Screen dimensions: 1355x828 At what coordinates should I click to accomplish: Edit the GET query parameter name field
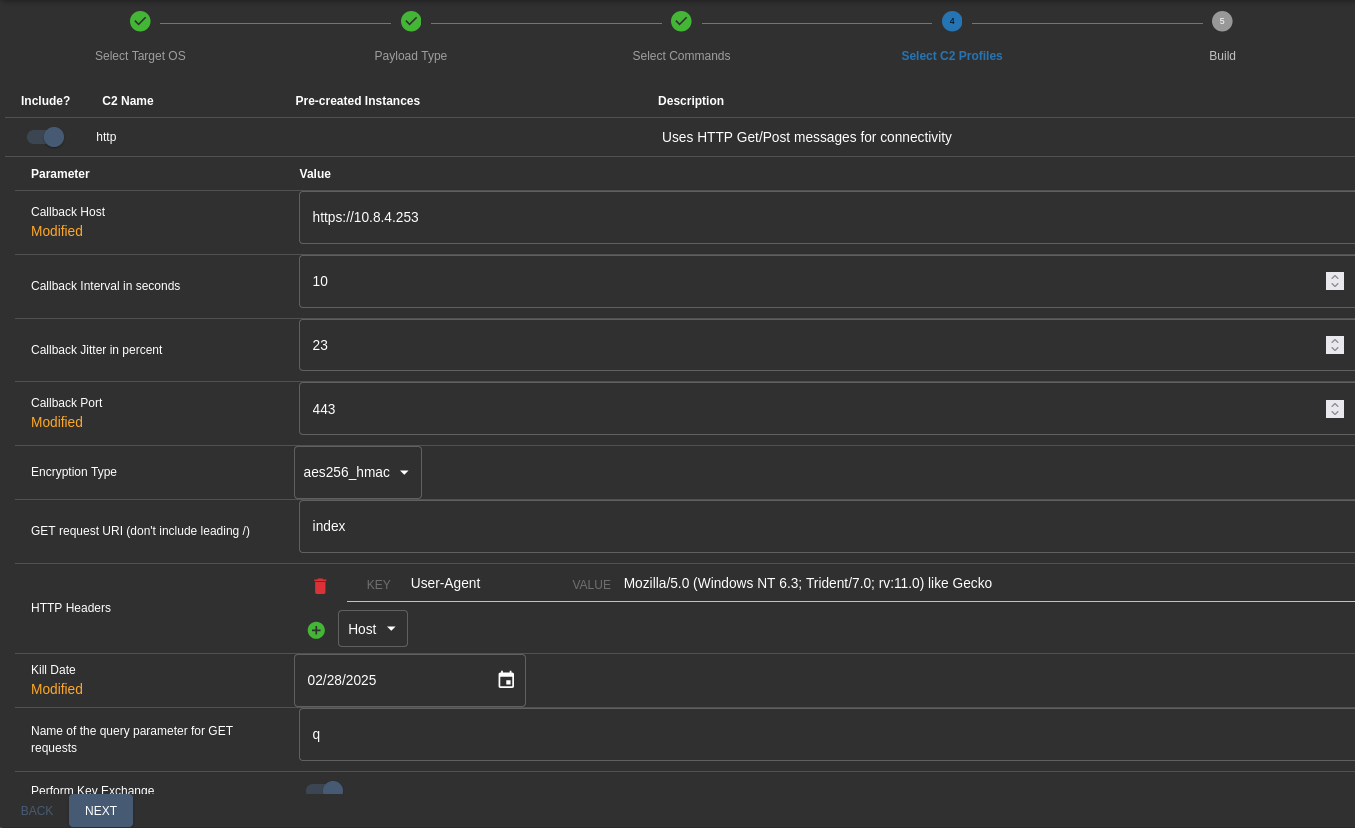827,734
